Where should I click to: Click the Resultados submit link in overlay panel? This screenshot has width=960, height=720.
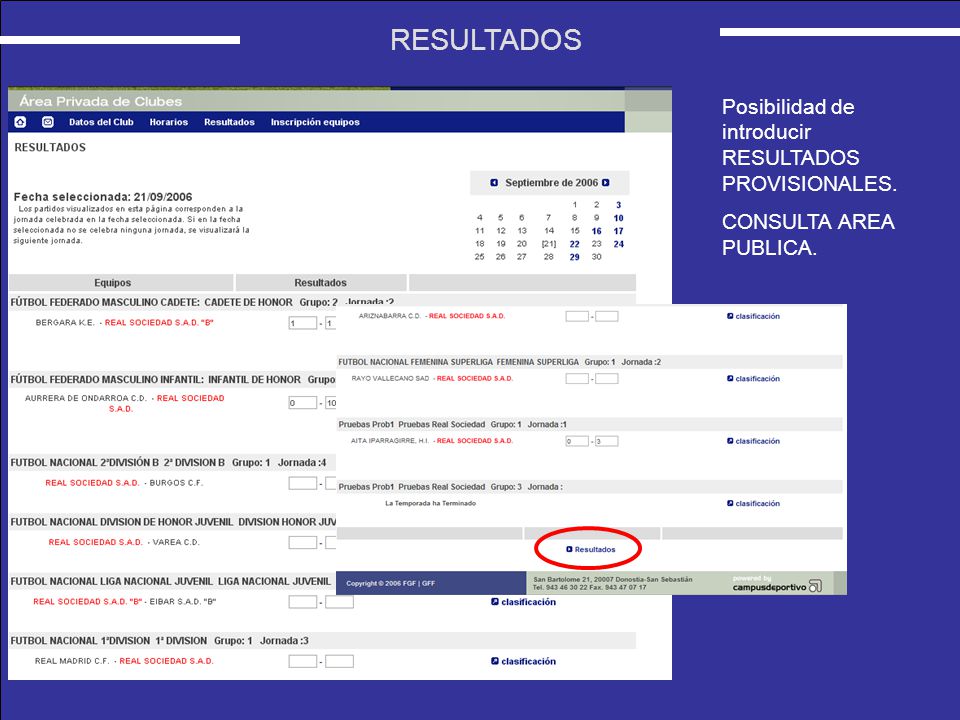coord(594,550)
